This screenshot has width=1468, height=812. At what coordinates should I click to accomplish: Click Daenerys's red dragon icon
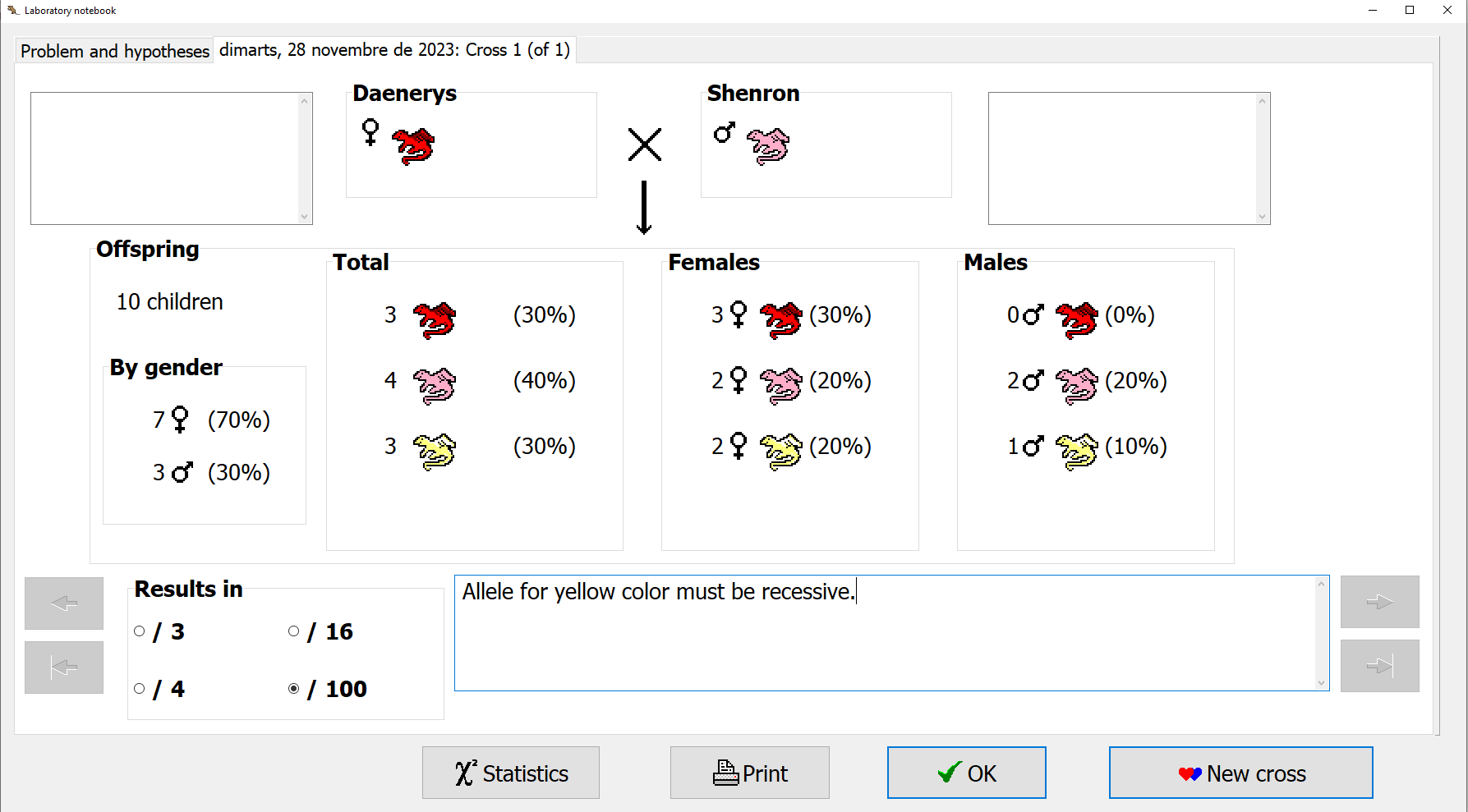413,146
